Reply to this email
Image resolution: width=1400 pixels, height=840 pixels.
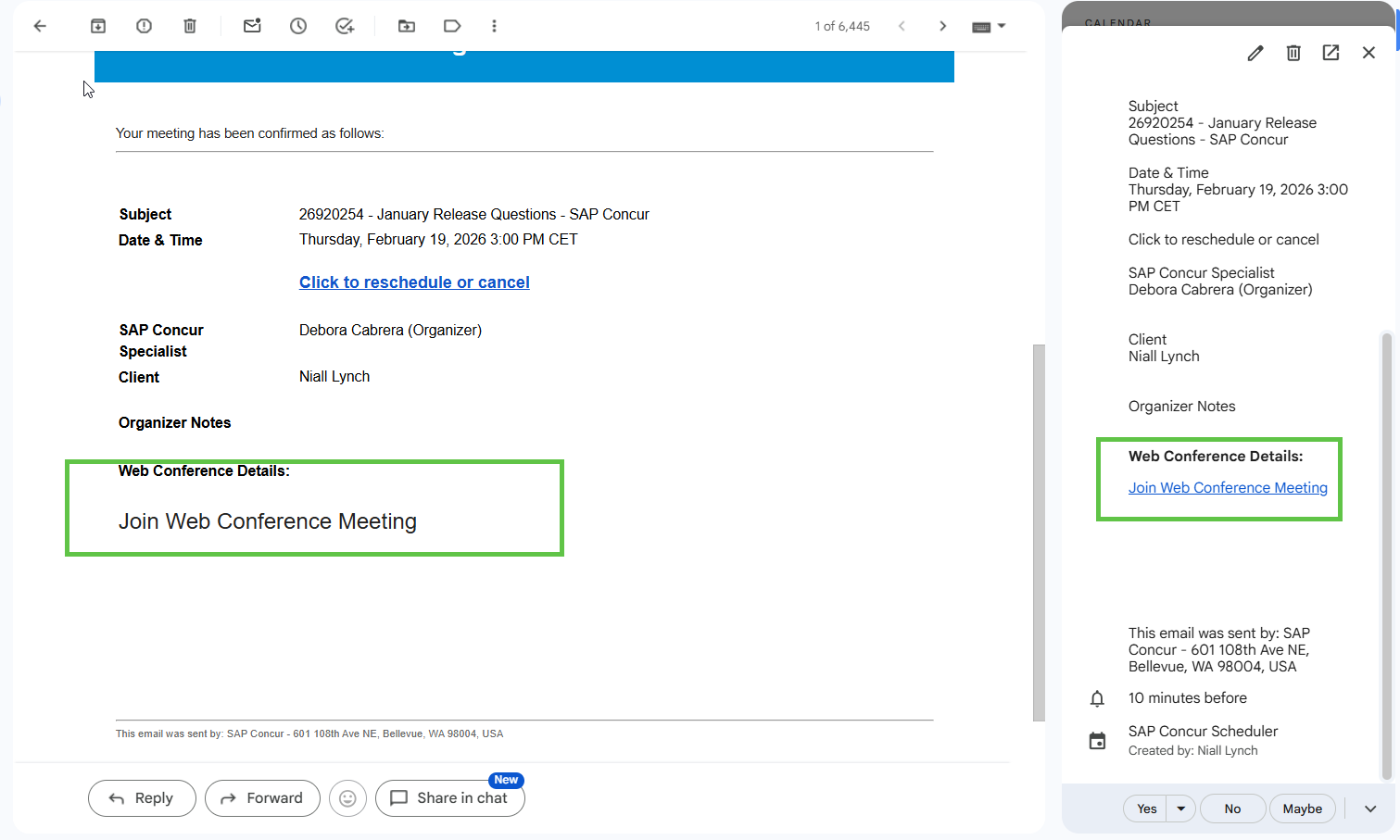click(142, 798)
